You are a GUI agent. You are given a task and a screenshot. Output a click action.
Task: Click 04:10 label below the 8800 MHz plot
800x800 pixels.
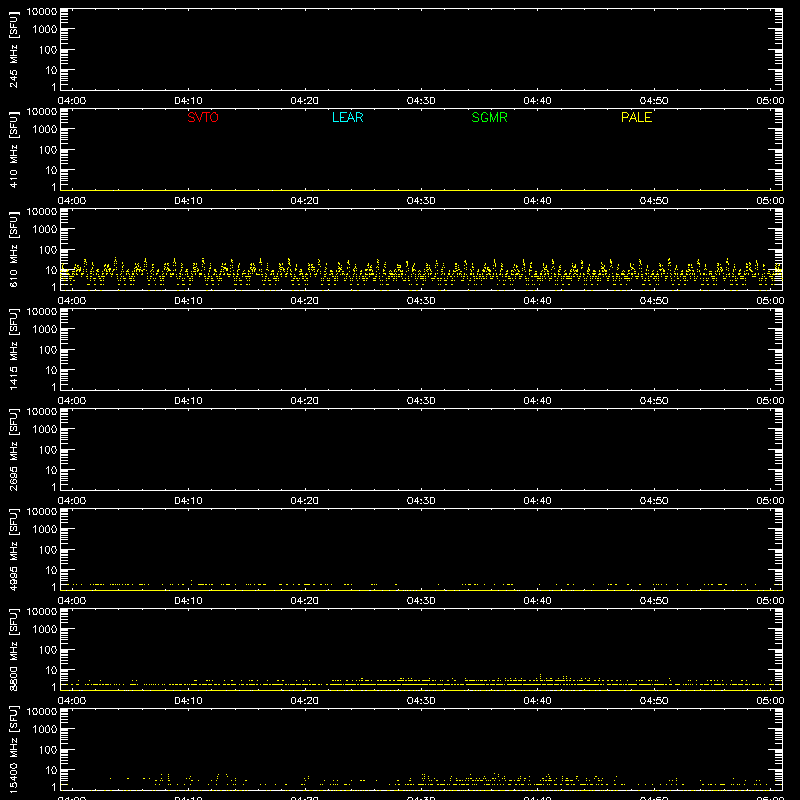pyautogui.click(x=188, y=701)
